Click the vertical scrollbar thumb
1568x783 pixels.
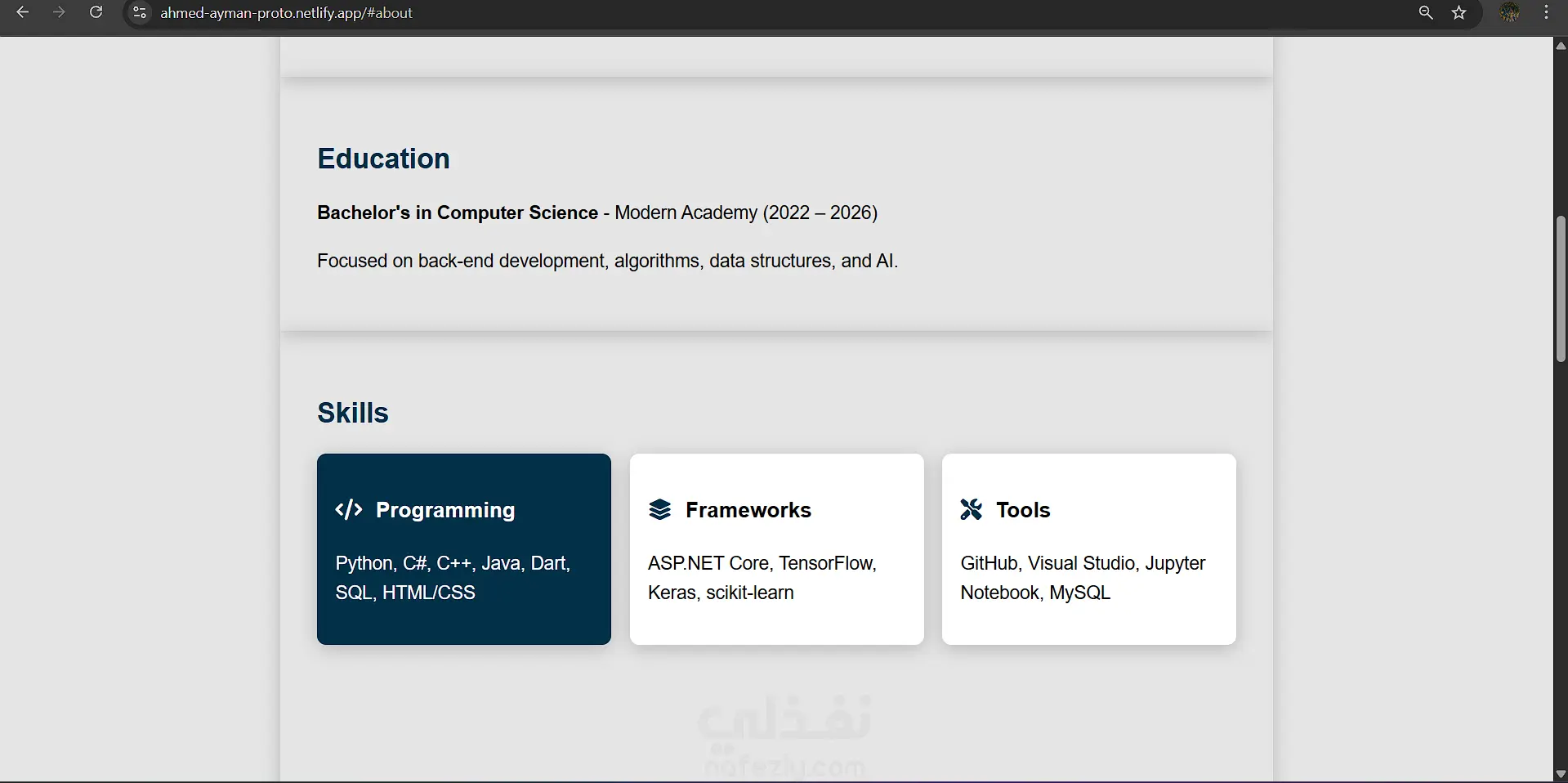coord(1561,288)
